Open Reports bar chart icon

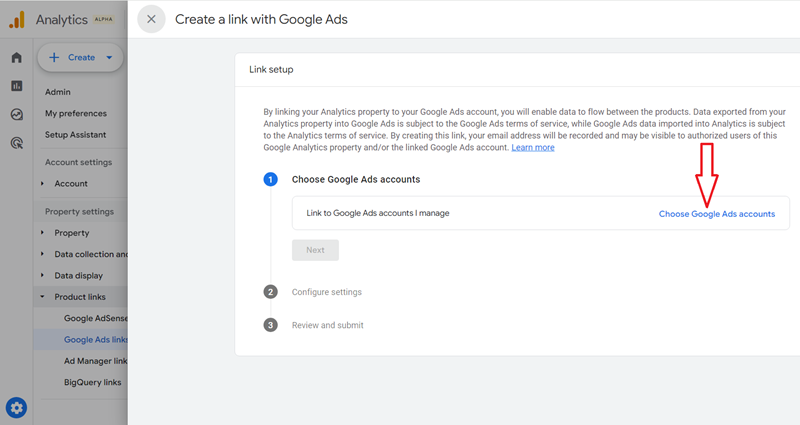[17, 86]
